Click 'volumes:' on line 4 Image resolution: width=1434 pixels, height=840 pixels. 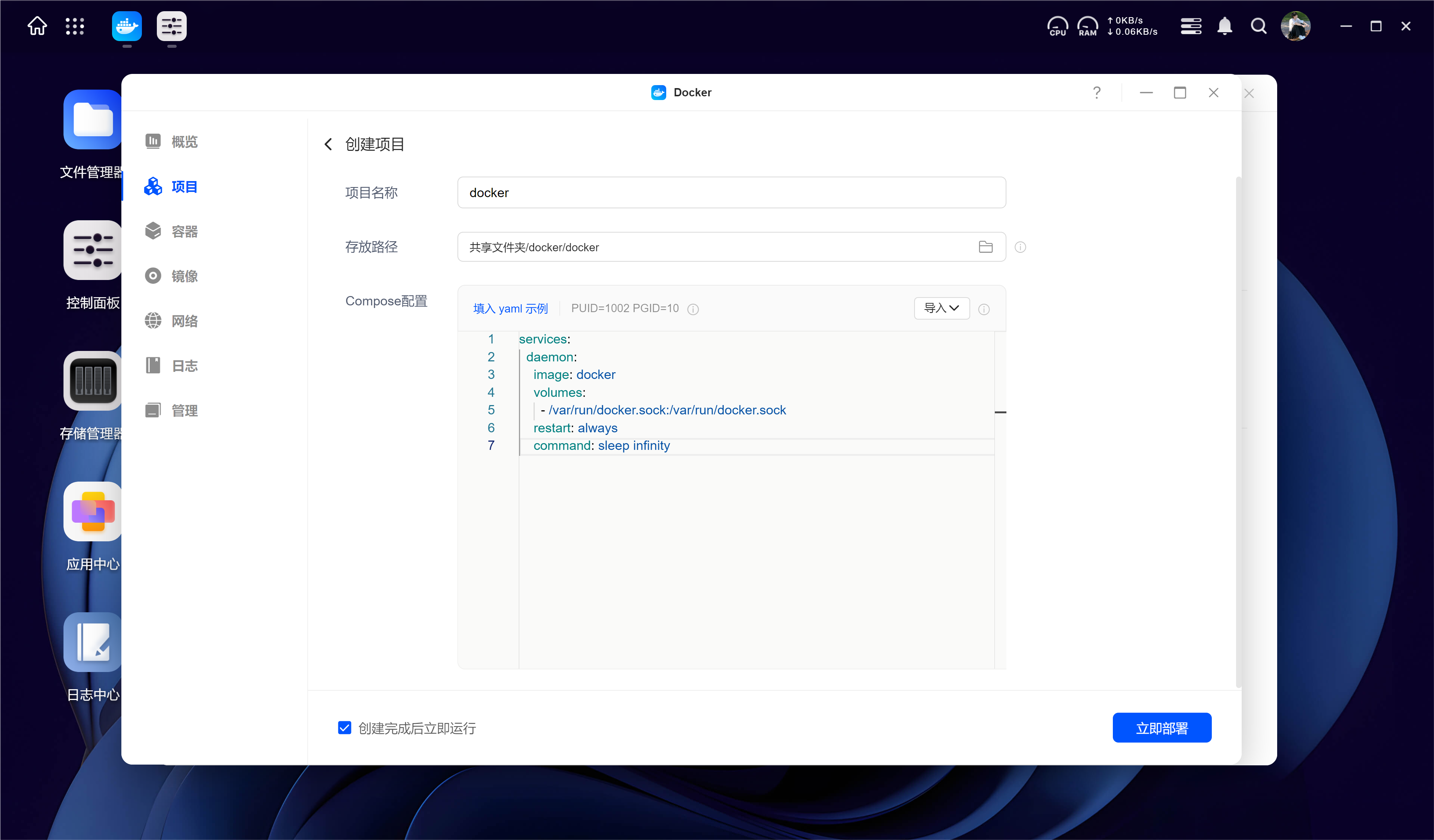click(x=559, y=392)
